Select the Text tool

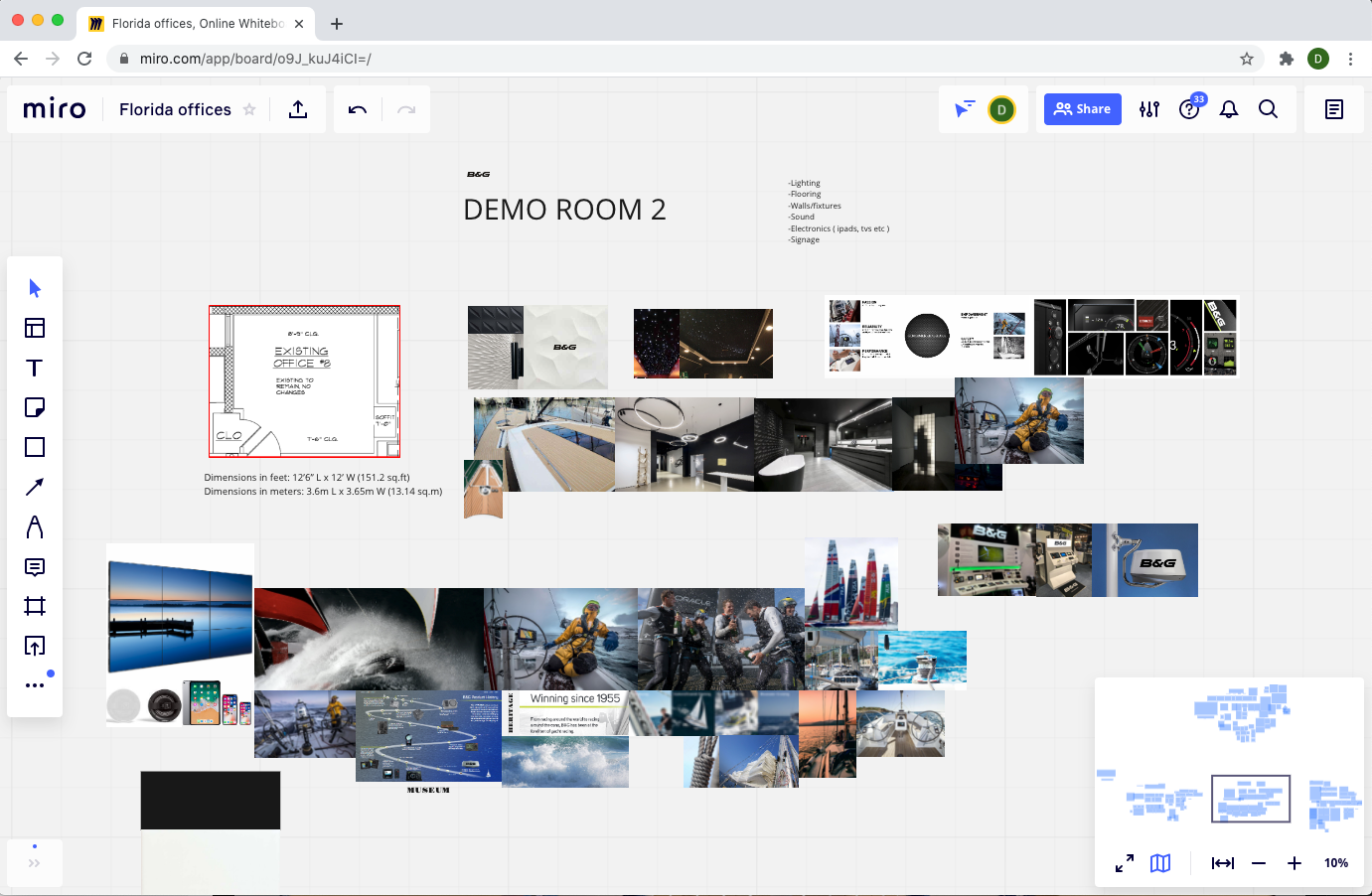coord(35,368)
